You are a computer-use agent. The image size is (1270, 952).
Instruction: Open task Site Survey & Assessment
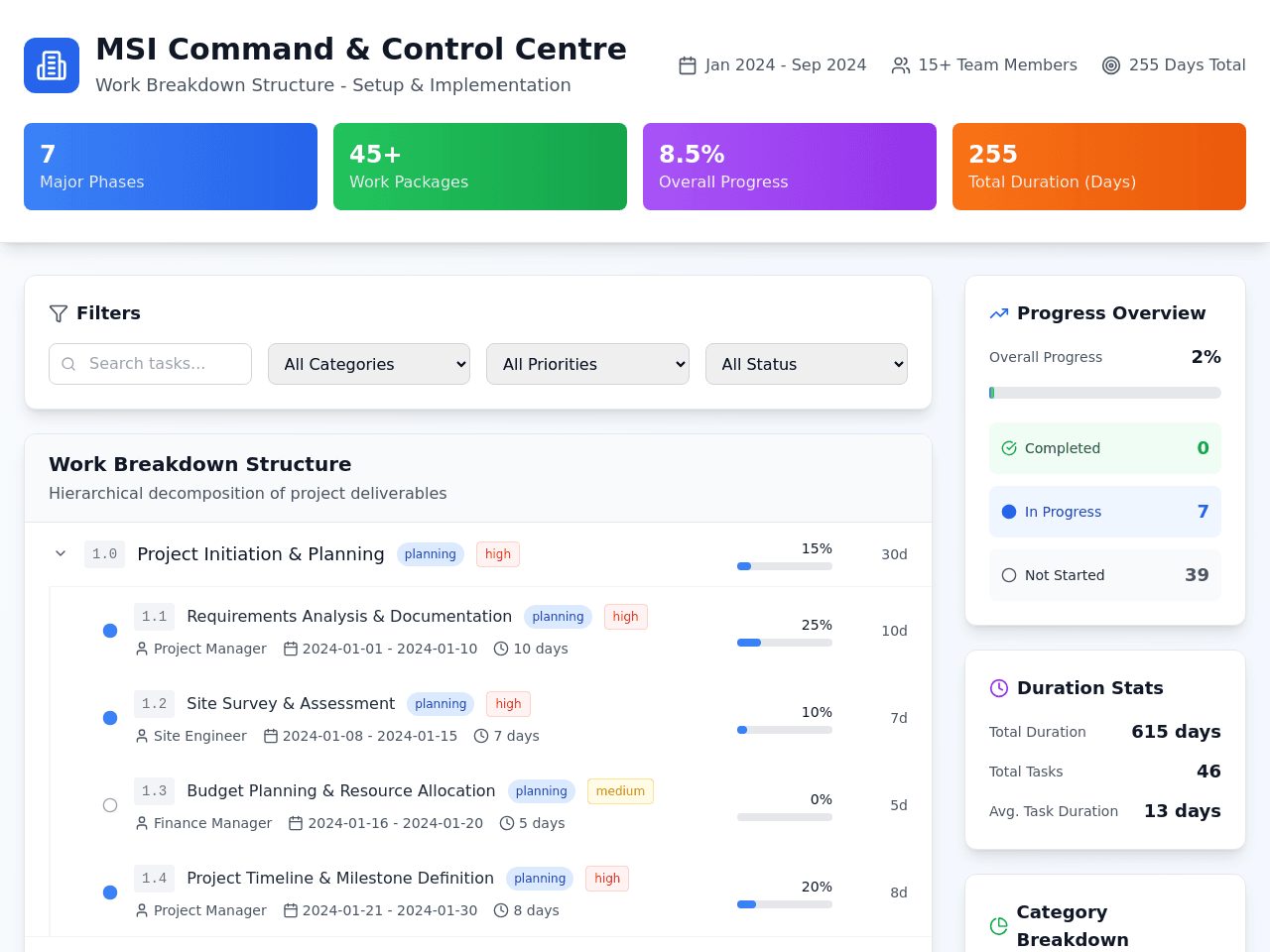coord(291,704)
